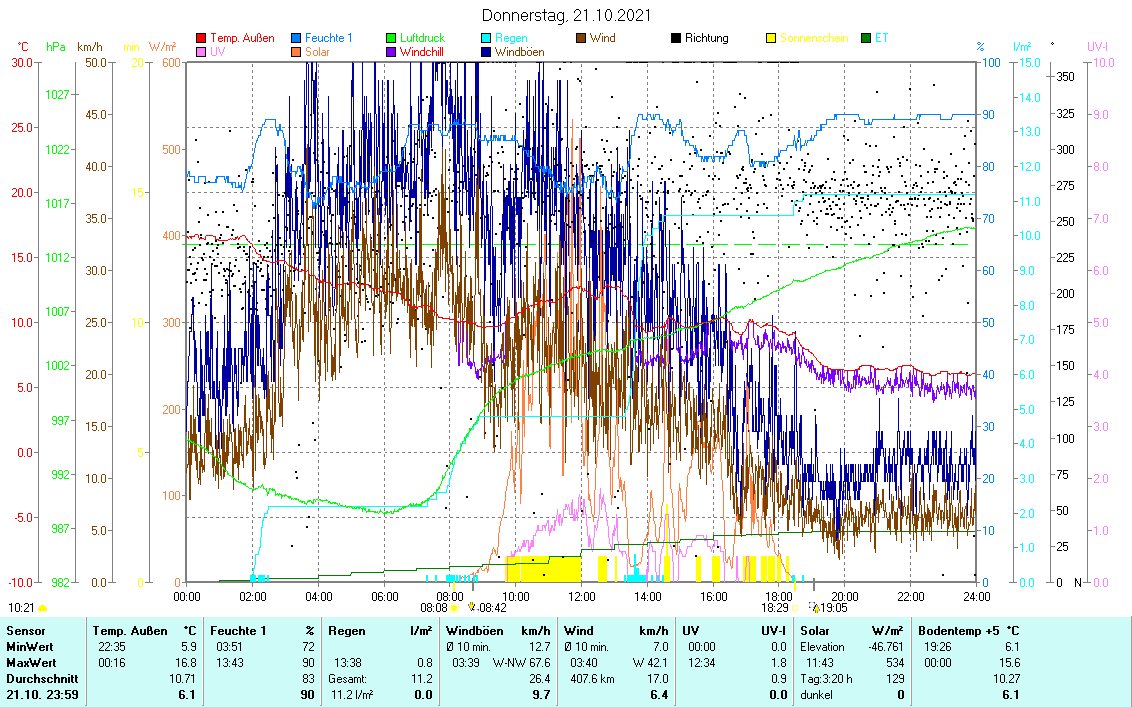Image resolution: width=1132 pixels, height=707 pixels.
Task: Click the Durchschnitt row label
Action: [42, 679]
